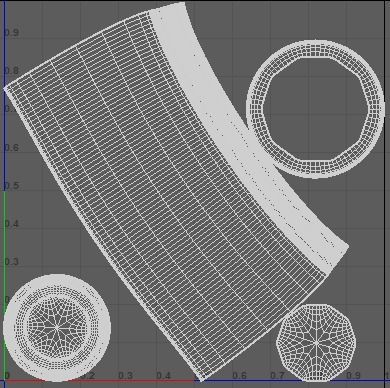Click the 0.8 label on the vertical axis
This screenshot has height=388, width=390.
pyautogui.click(x=12, y=71)
